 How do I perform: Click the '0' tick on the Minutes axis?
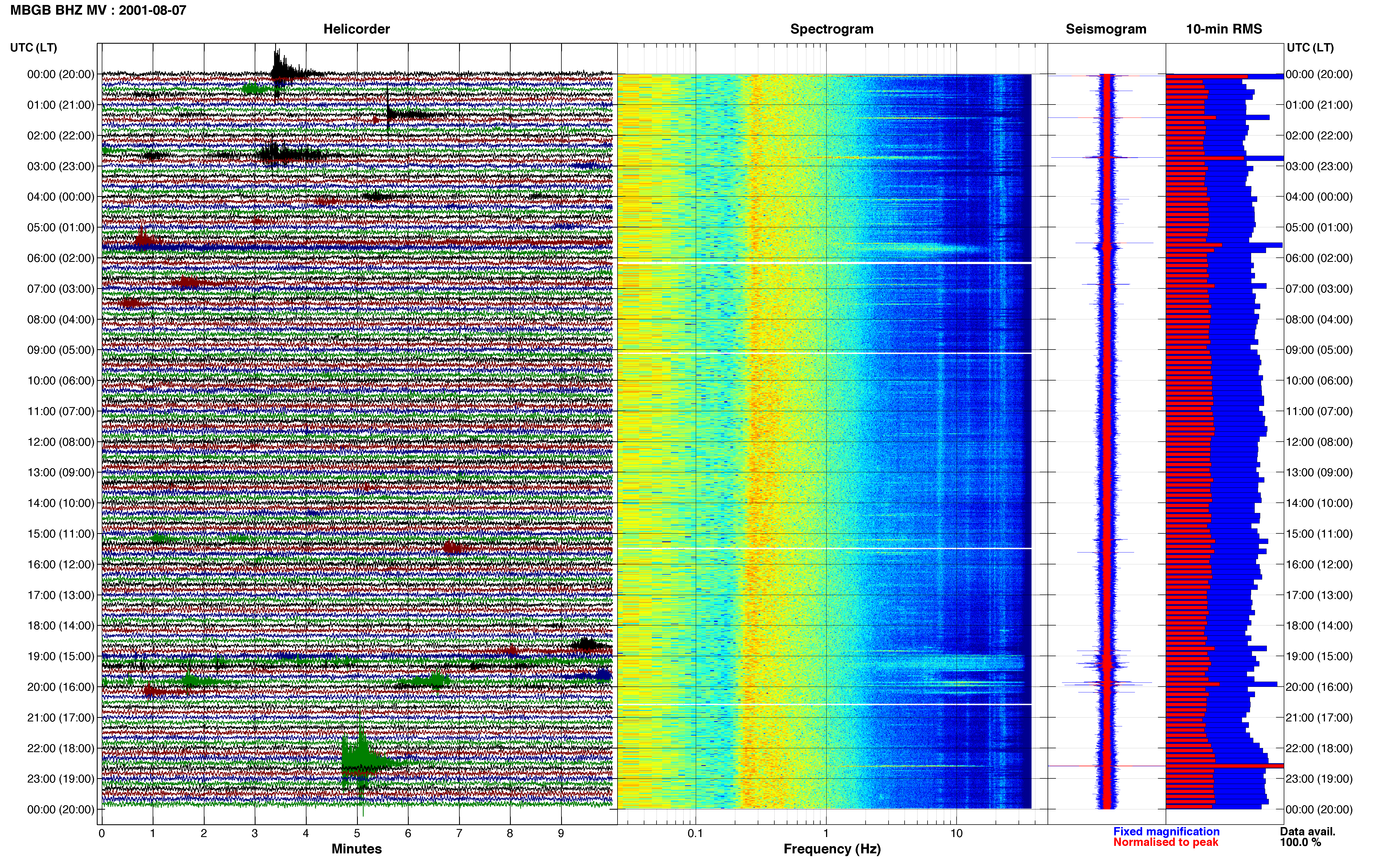tap(101, 833)
